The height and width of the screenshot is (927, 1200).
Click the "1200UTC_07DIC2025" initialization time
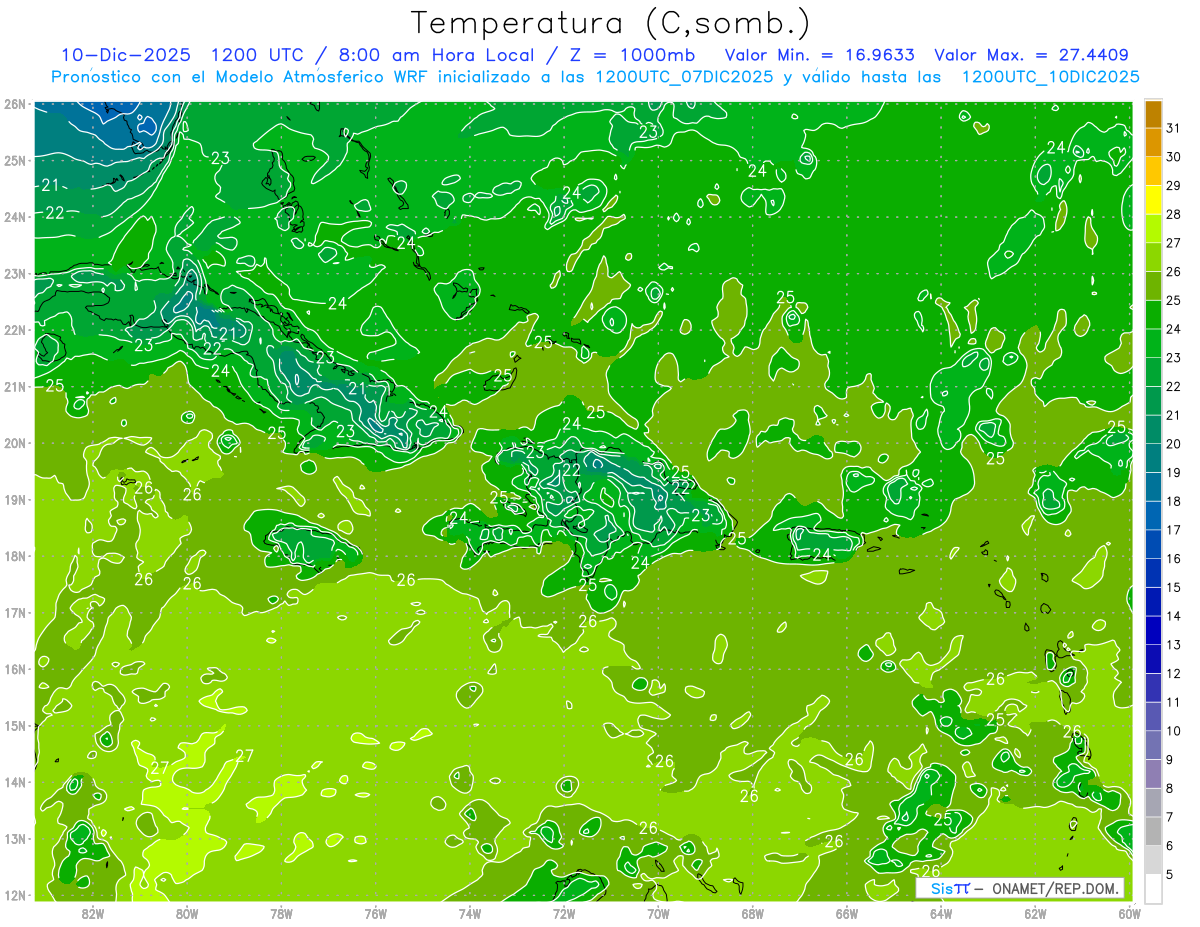point(684,76)
